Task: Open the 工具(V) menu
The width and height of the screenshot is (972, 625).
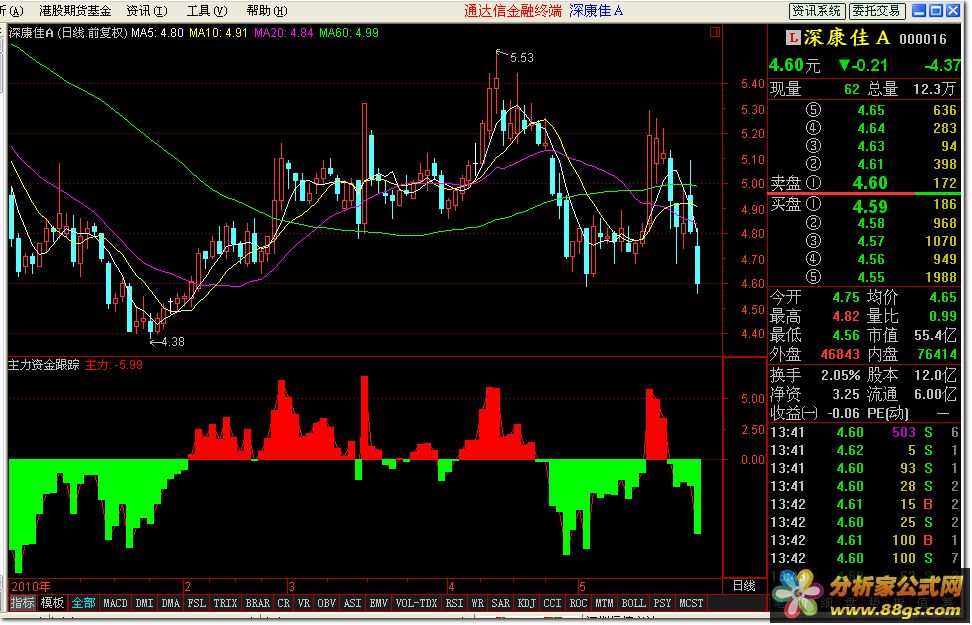Action: [207, 11]
